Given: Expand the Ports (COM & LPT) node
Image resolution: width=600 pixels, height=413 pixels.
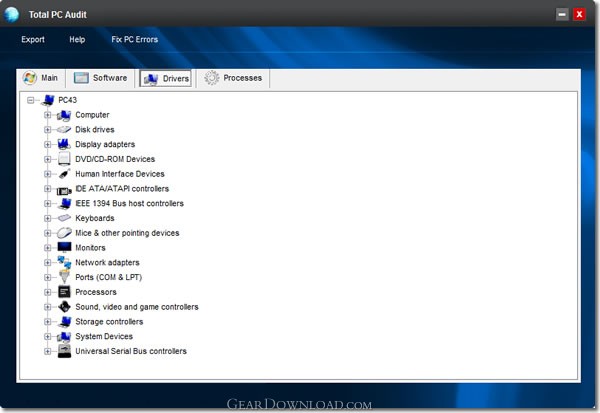Looking at the screenshot, I should pos(47,277).
